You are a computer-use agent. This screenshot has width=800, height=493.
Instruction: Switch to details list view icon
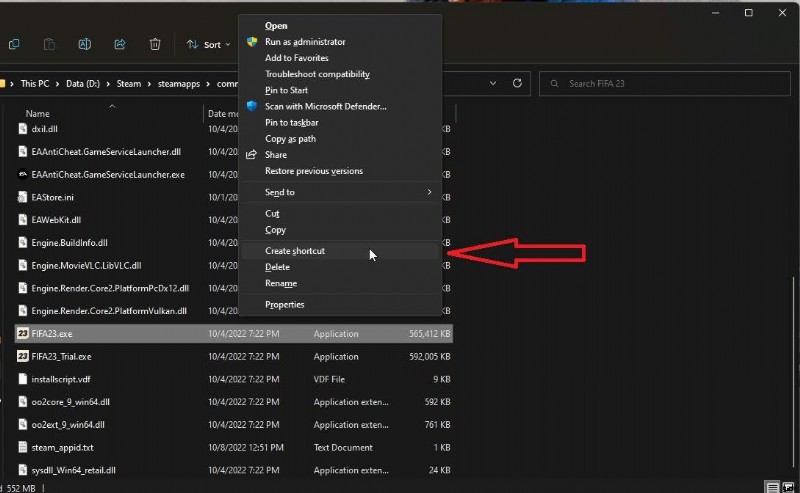coord(773,486)
